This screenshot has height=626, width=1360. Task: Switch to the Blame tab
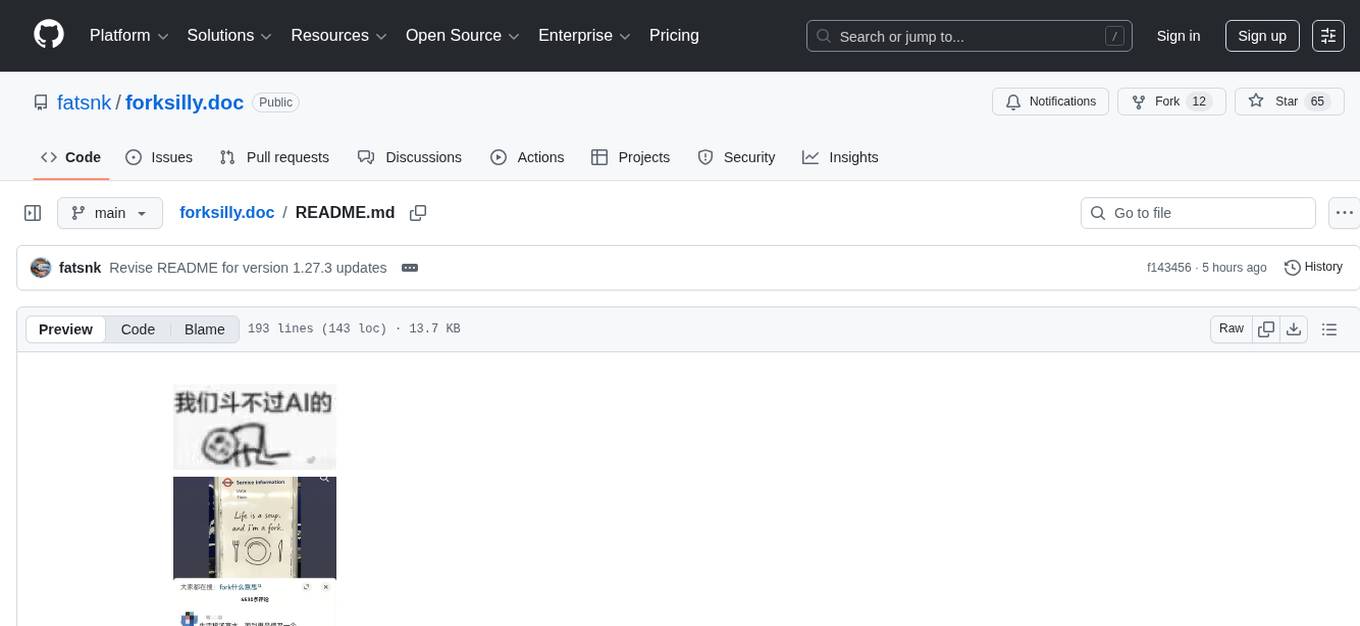[204, 329]
